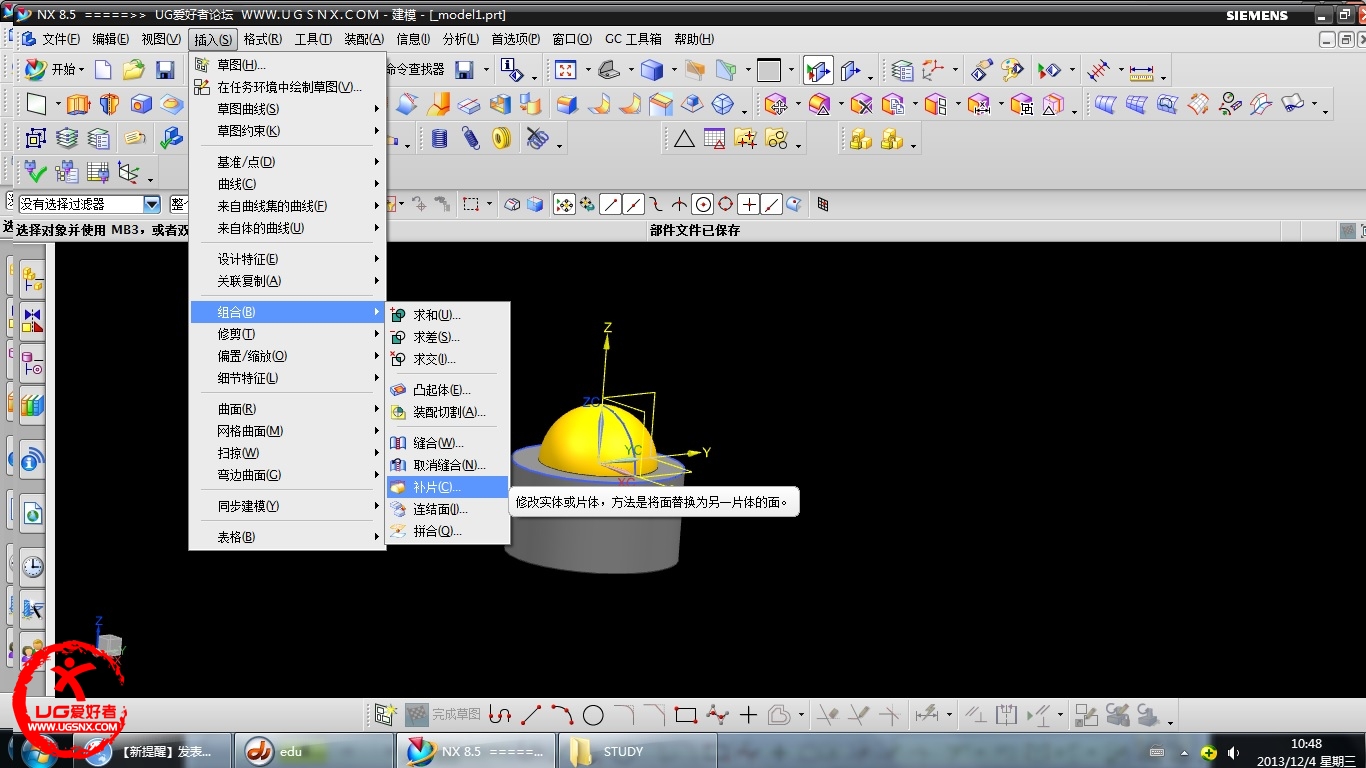
Task: Click the shaded cube rendering style icon
Action: [652, 70]
